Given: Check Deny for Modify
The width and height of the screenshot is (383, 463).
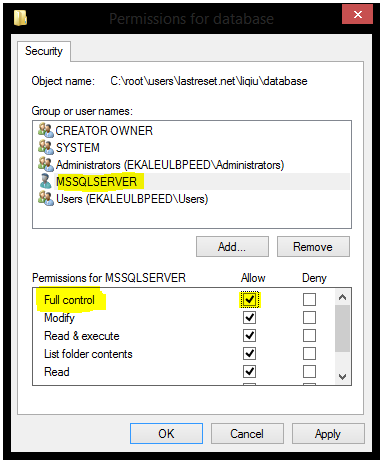Looking at the screenshot, I should 309,318.
